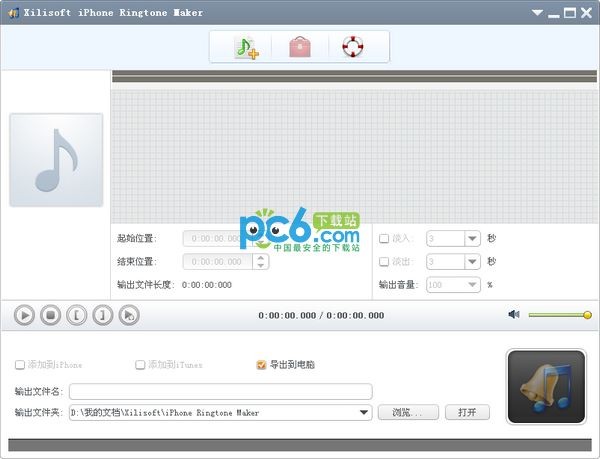Increase end position with up arrow
This screenshot has width=600, height=459.
261,258
